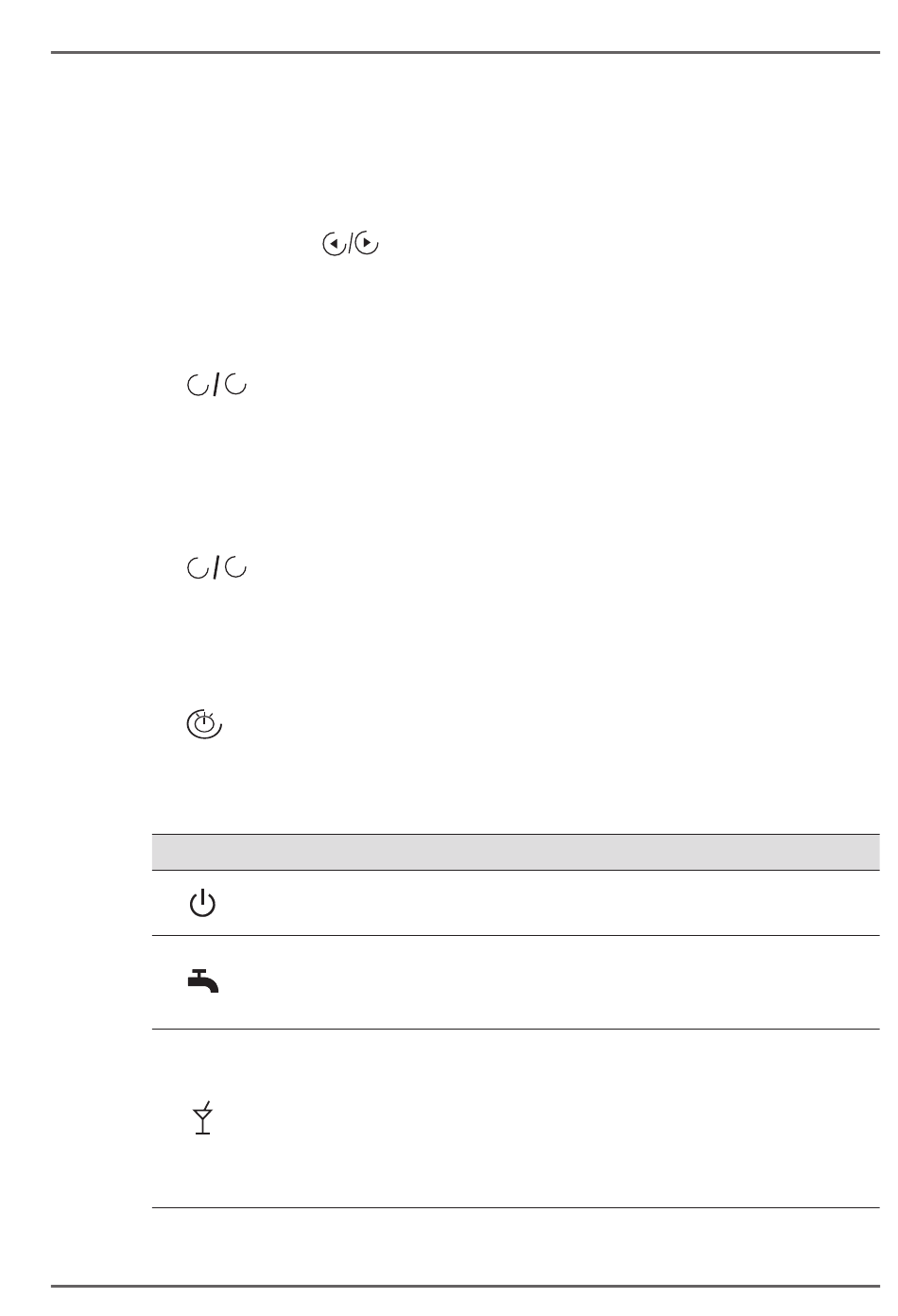The image size is (898, 1316).
Task: Select the left open-circle knob in second pair
Action: [198, 567]
